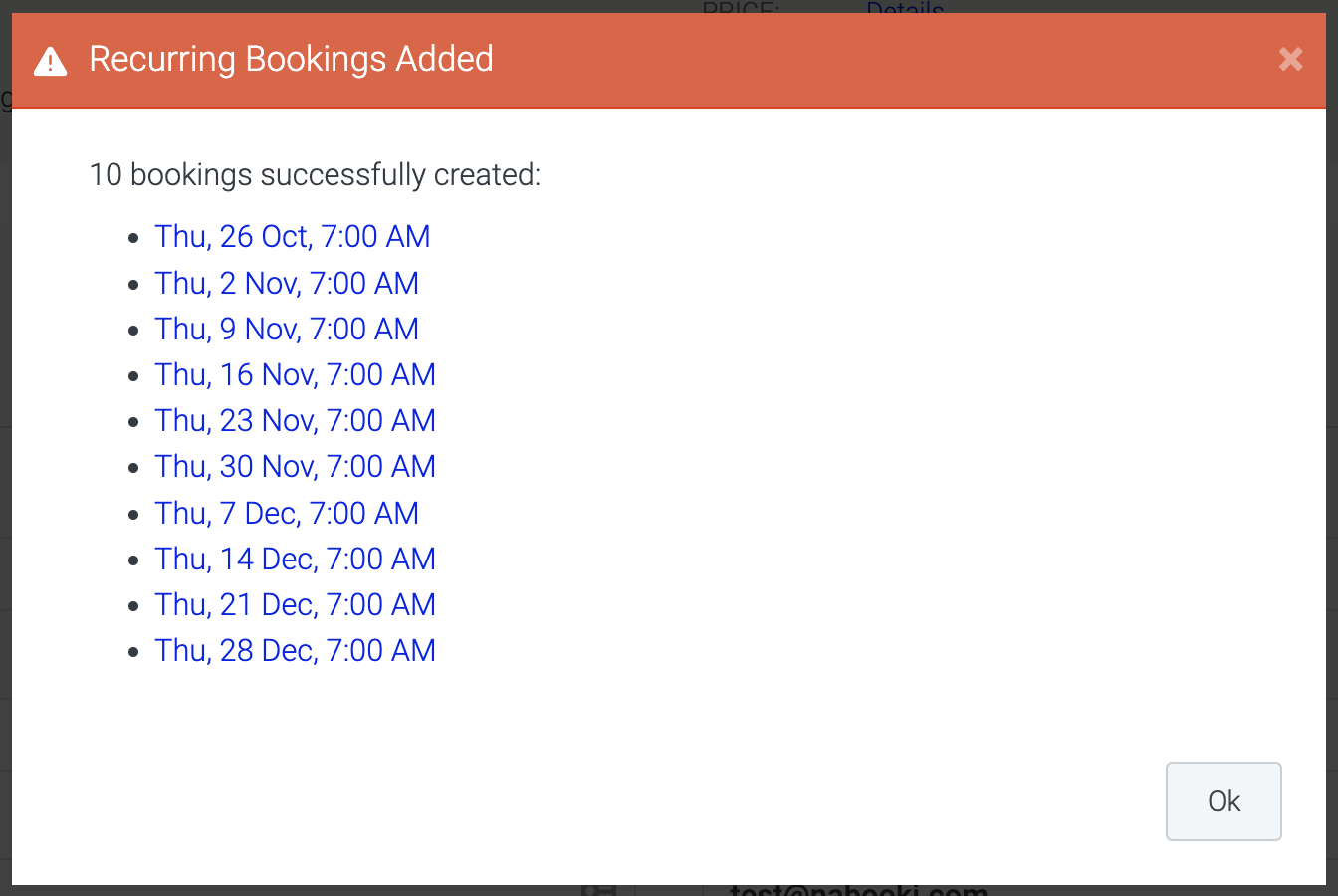This screenshot has height=896, width=1338.
Task: Open the Thu, 21 Dec booking link
Action: (295, 604)
